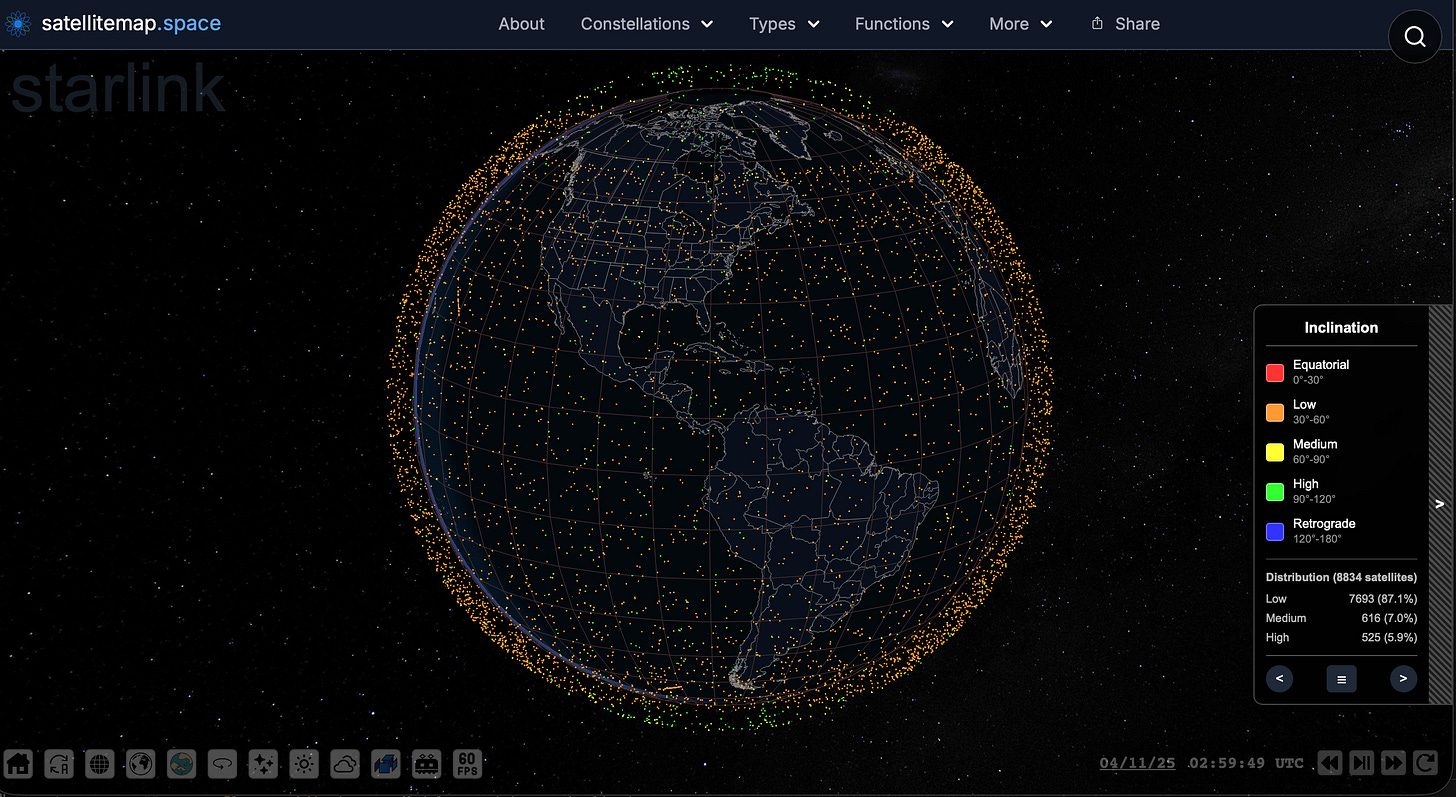Click the blue satellite model icon
1456x797 pixels.
(x=385, y=764)
